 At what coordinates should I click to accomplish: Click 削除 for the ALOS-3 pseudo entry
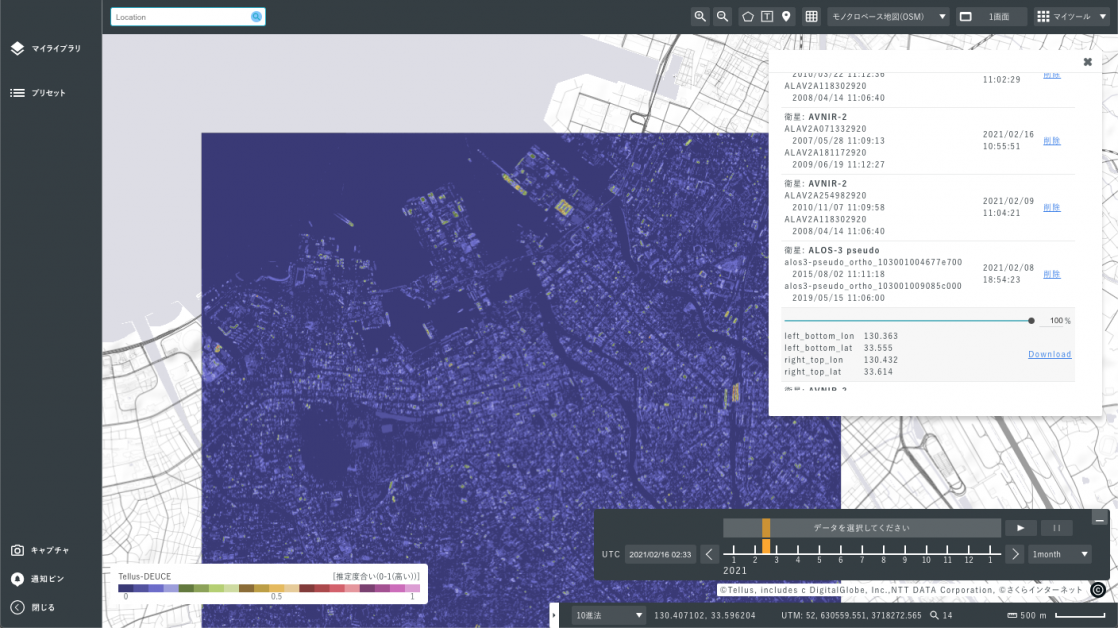pos(1051,273)
